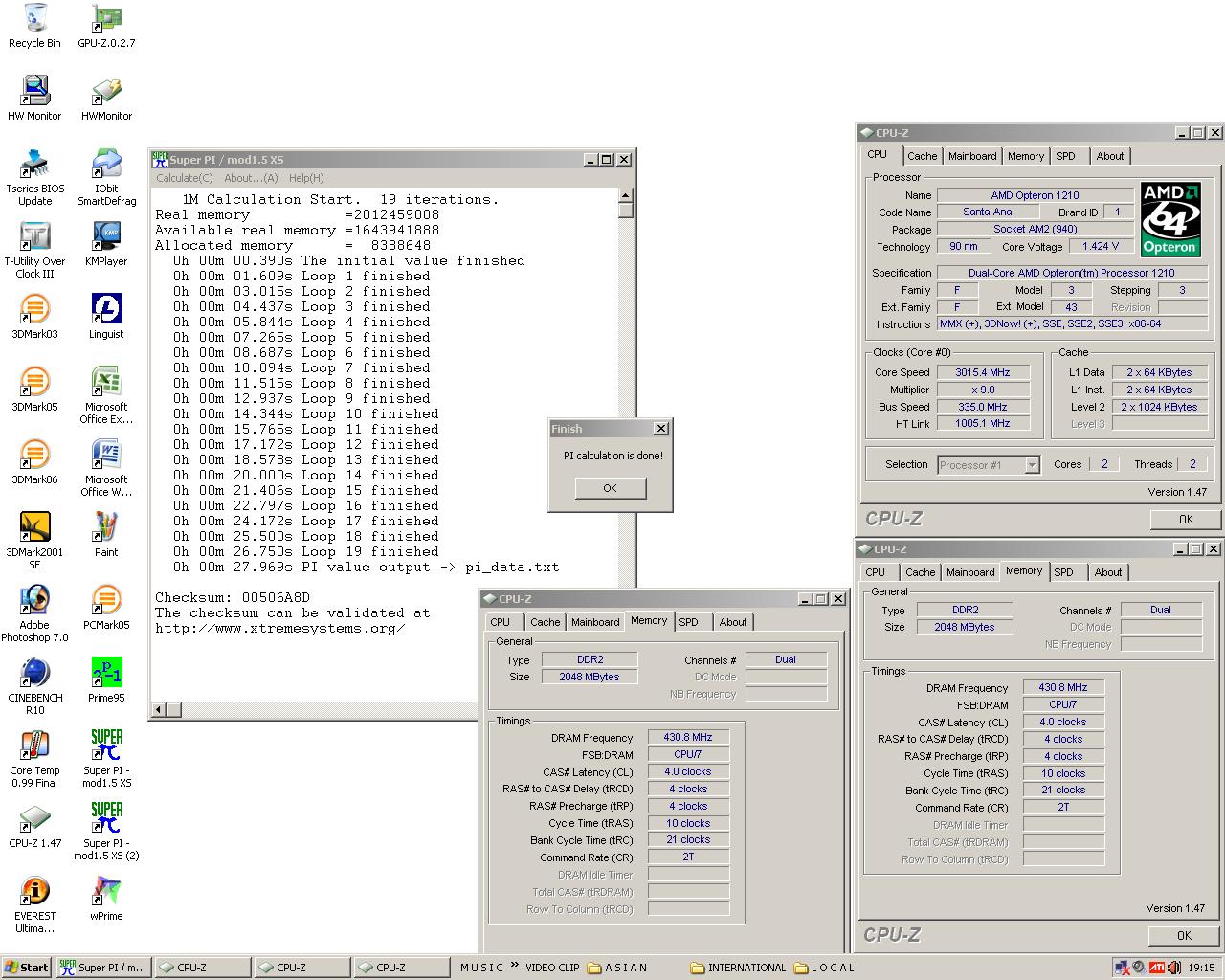Open KMPlayer desktop icon
This screenshot has width=1225, height=980.
point(106,244)
